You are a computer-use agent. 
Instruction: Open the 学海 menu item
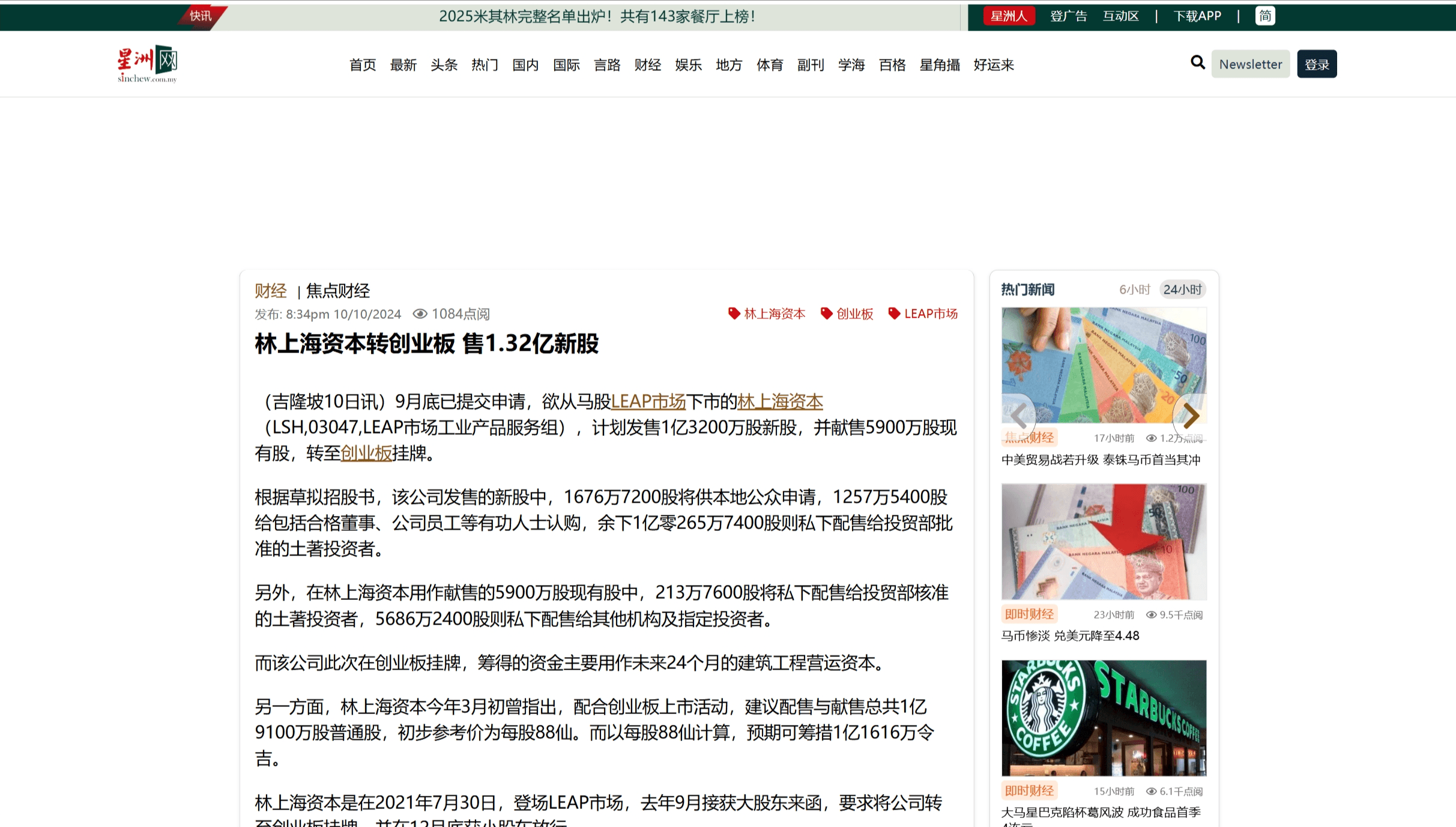[851, 65]
